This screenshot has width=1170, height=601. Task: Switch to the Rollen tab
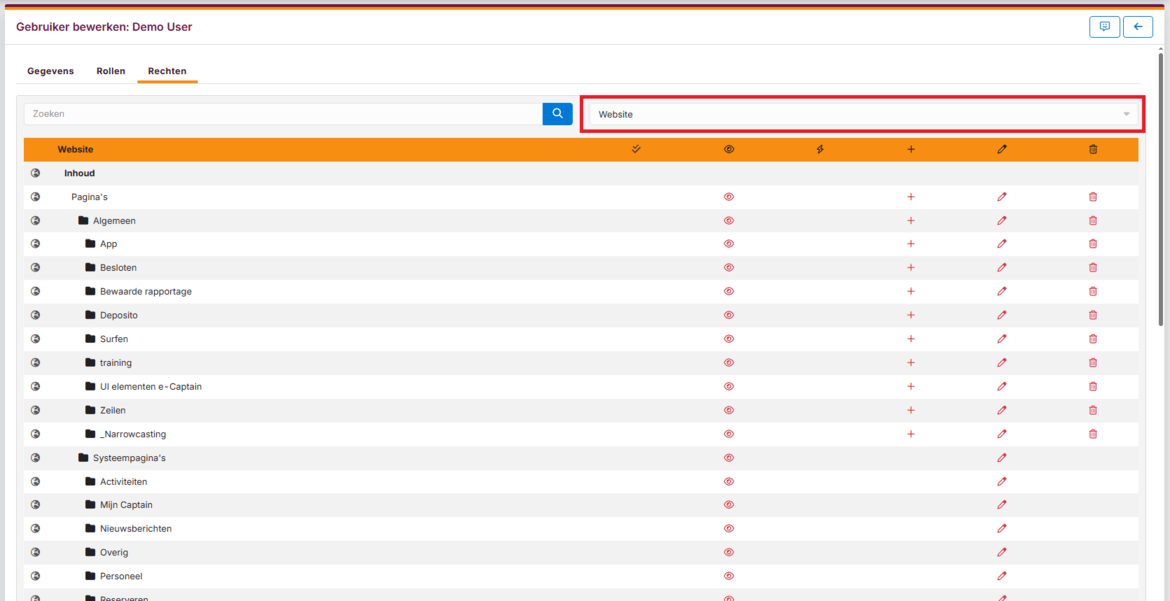[x=110, y=71]
